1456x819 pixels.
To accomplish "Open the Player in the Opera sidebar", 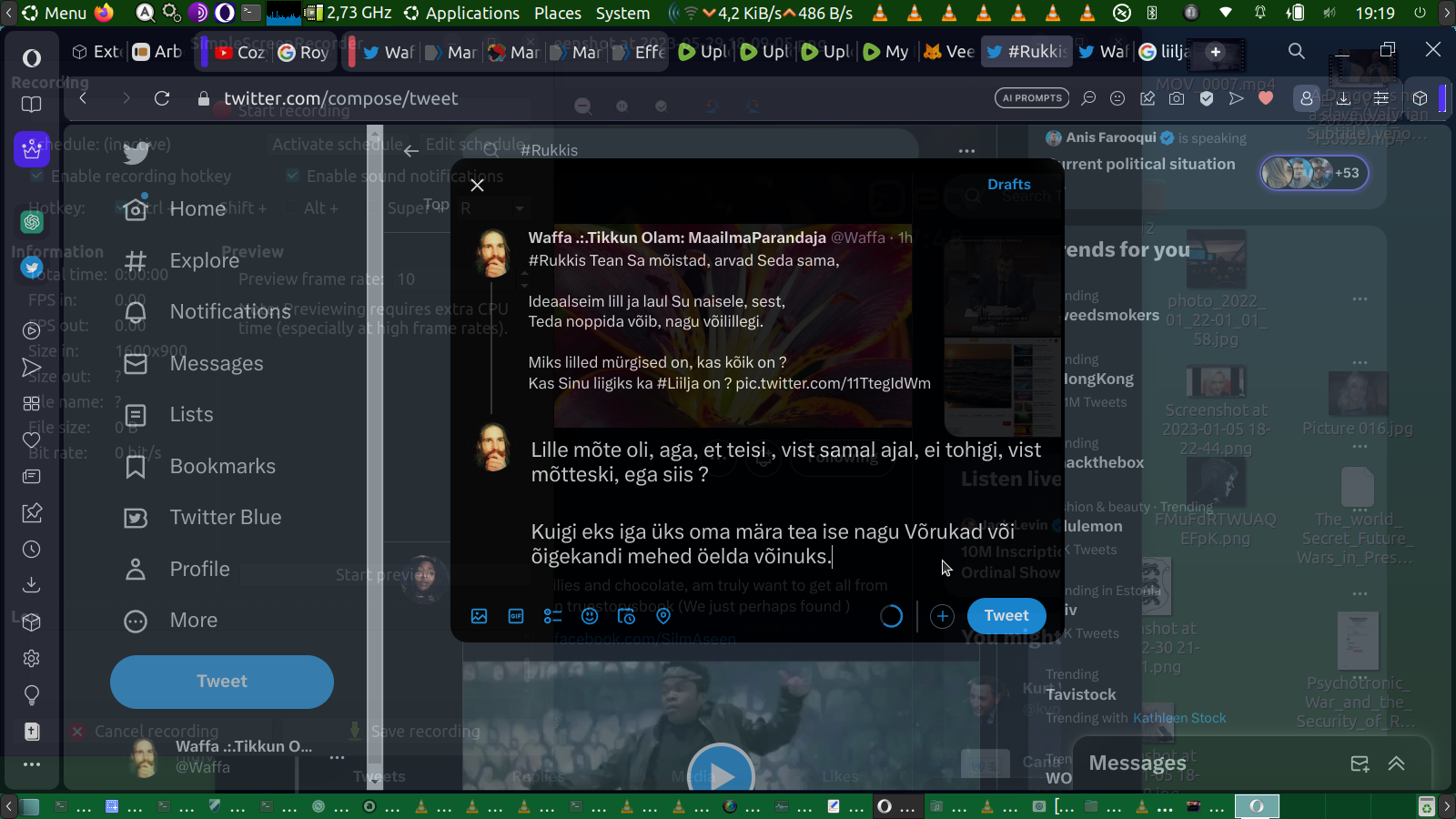I will coord(32,330).
